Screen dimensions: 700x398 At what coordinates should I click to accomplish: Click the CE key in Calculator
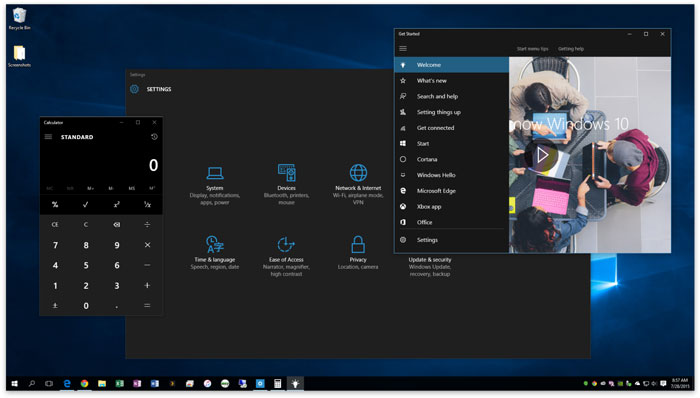(x=55, y=224)
